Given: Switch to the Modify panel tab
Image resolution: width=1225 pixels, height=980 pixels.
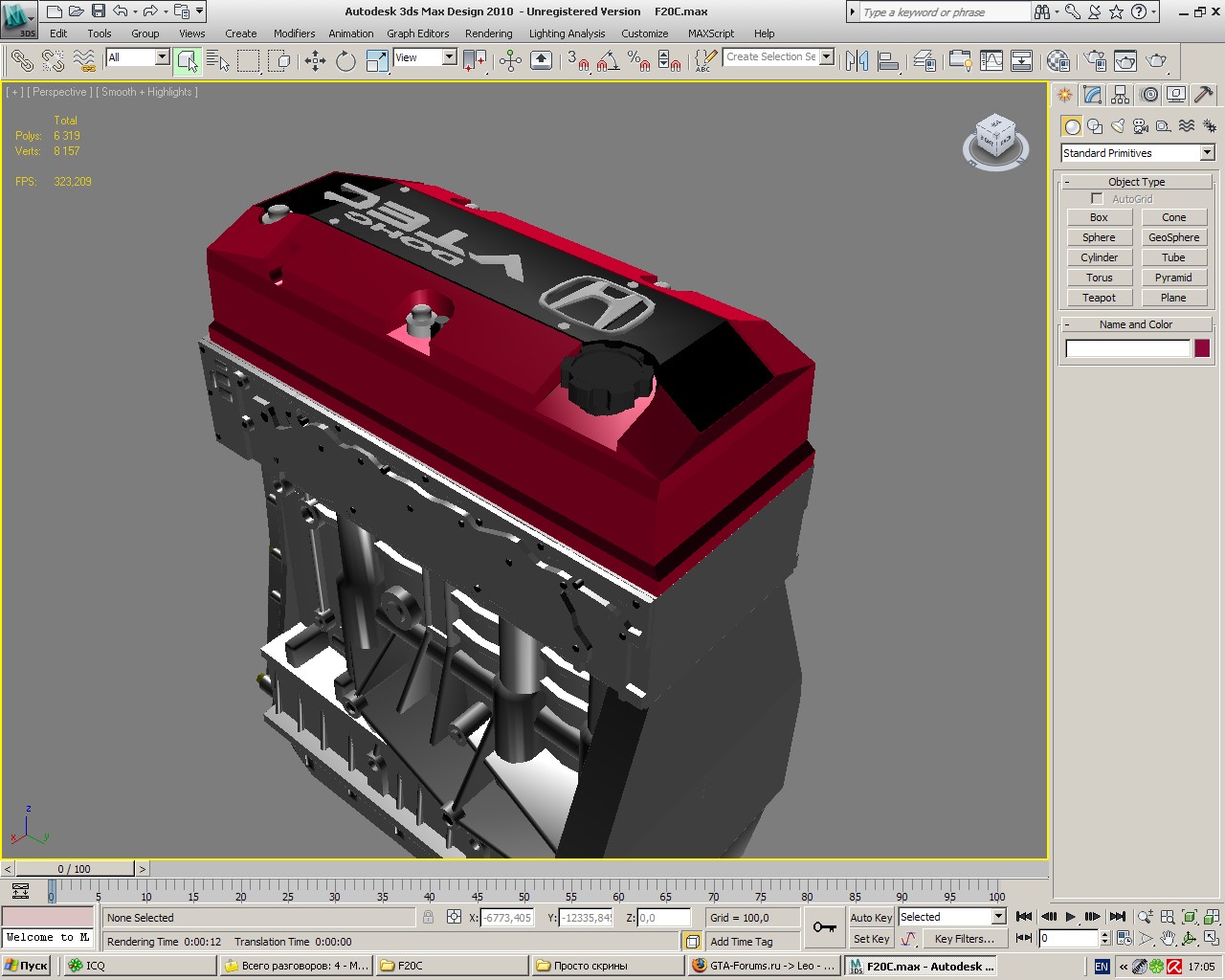Looking at the screenshot, I should pyautogui.click(x=1093, y=95).
